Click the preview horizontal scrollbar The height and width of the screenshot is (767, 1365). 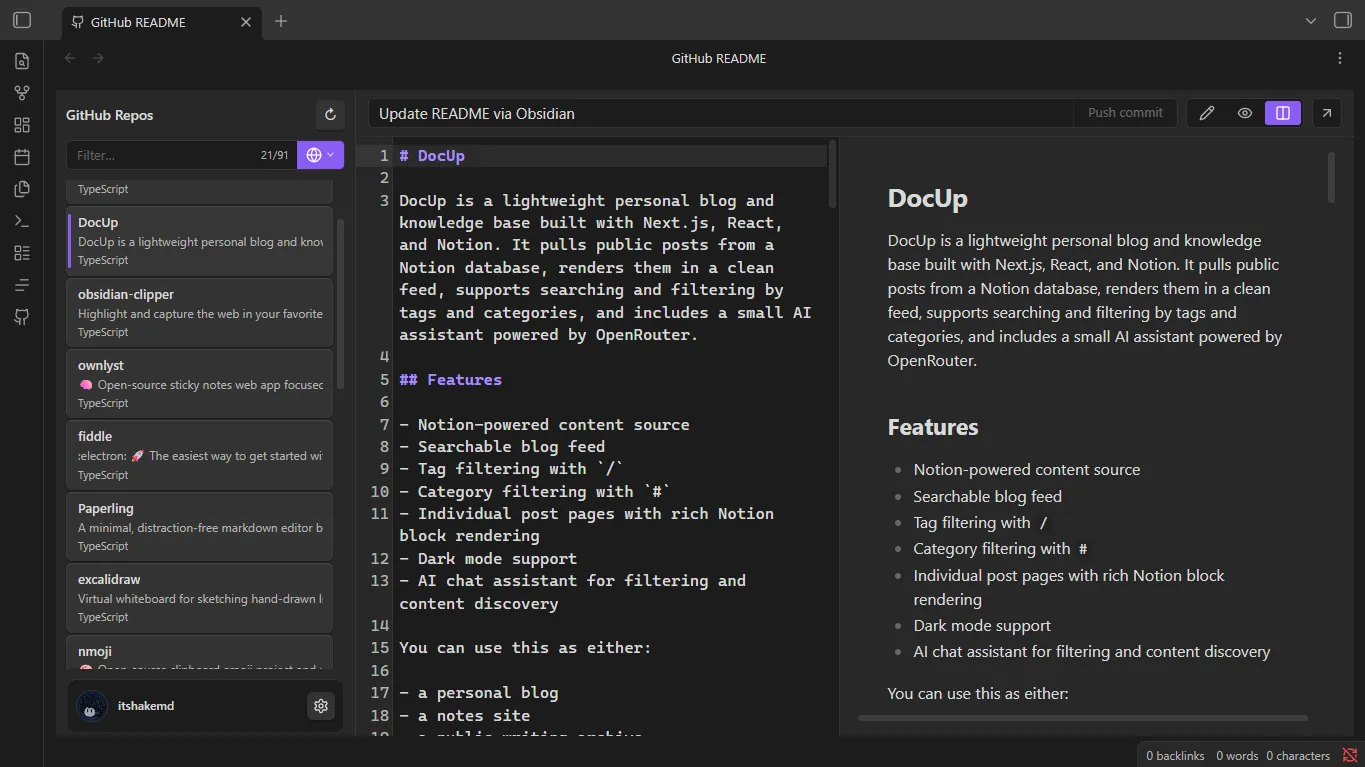1083,718
